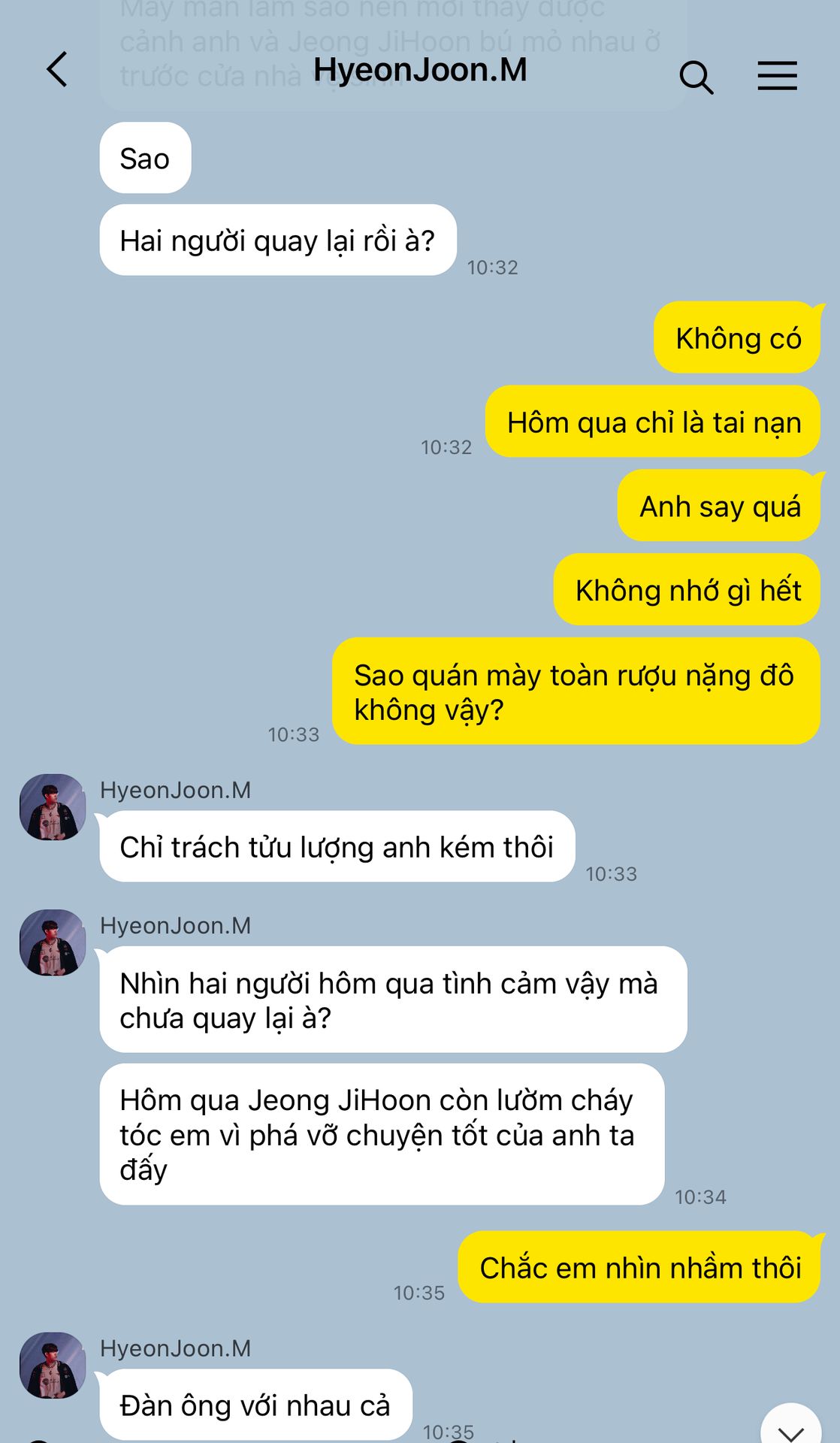
Task: Tap the back arrow icon
Action: 57,69
